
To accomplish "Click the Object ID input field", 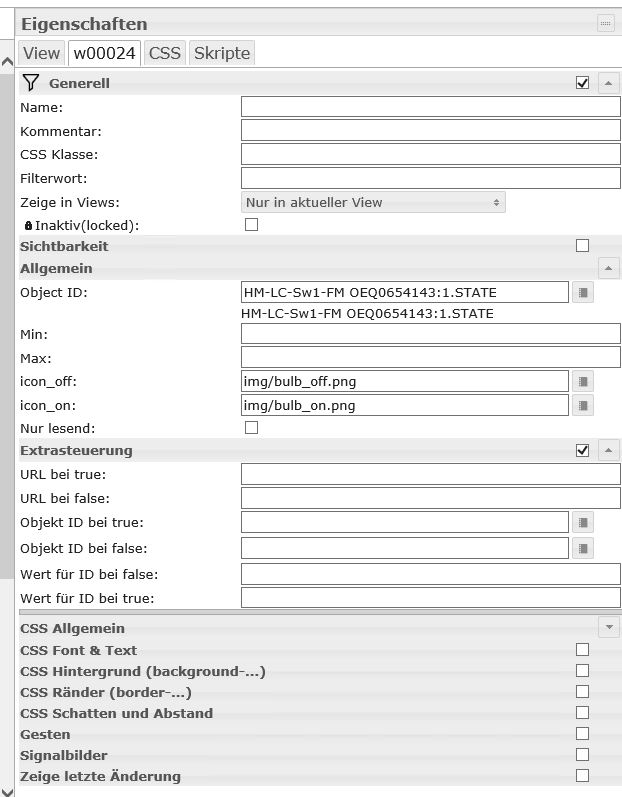I will point(405,292).
